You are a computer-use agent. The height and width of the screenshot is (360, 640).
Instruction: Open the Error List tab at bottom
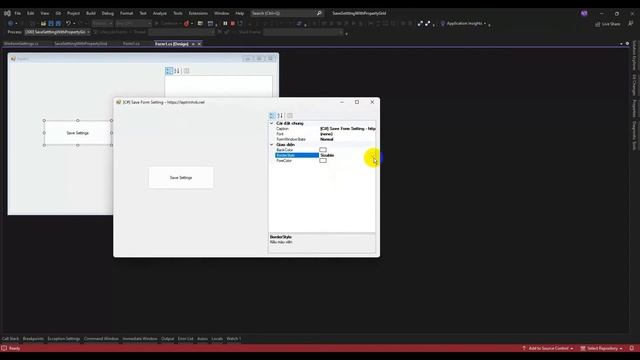point(185,339)
